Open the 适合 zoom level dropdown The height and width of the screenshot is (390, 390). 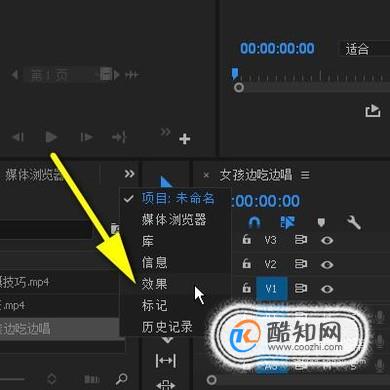(363, 49)
